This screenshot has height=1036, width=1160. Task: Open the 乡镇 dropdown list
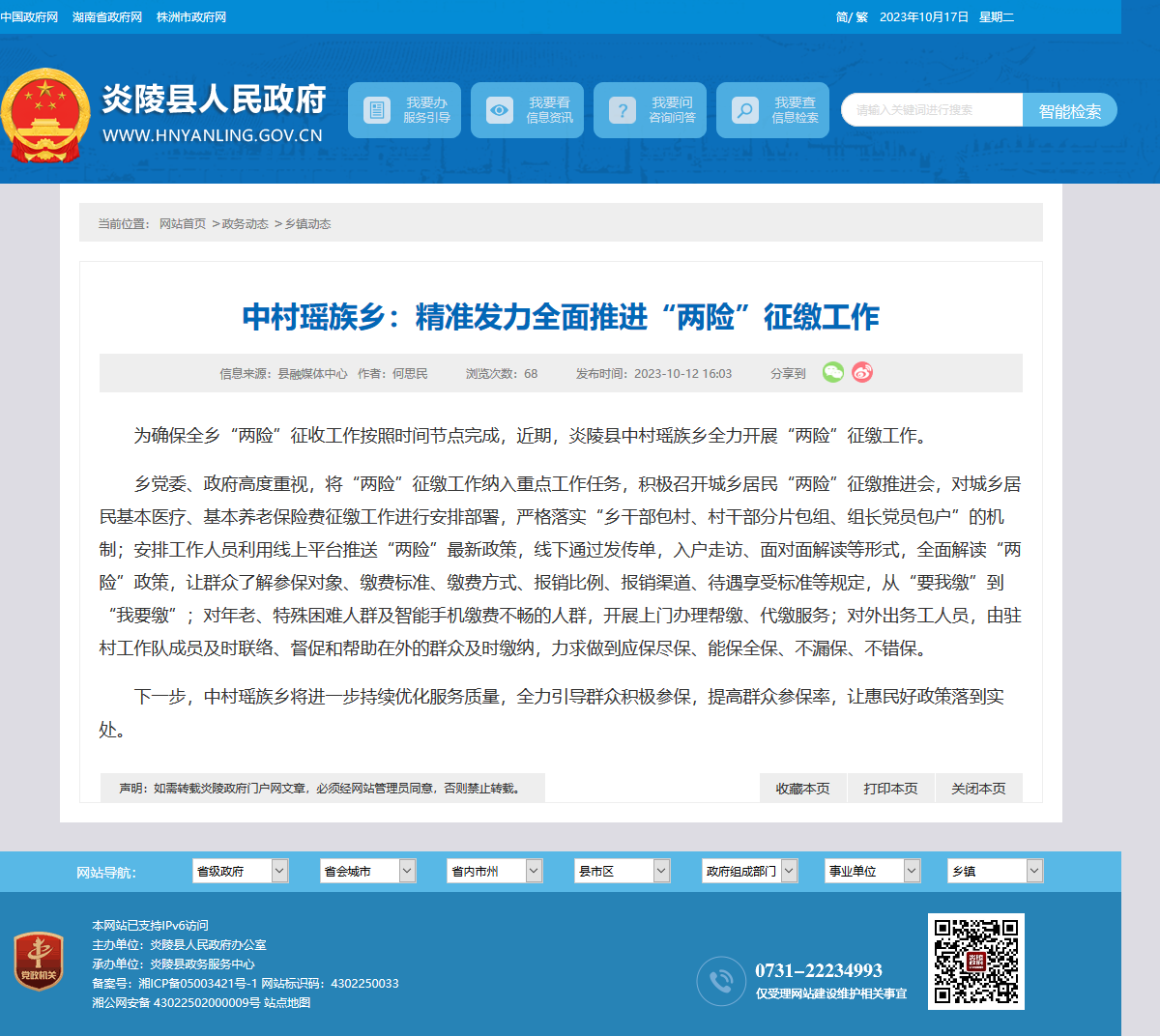(x=996, y=871)
